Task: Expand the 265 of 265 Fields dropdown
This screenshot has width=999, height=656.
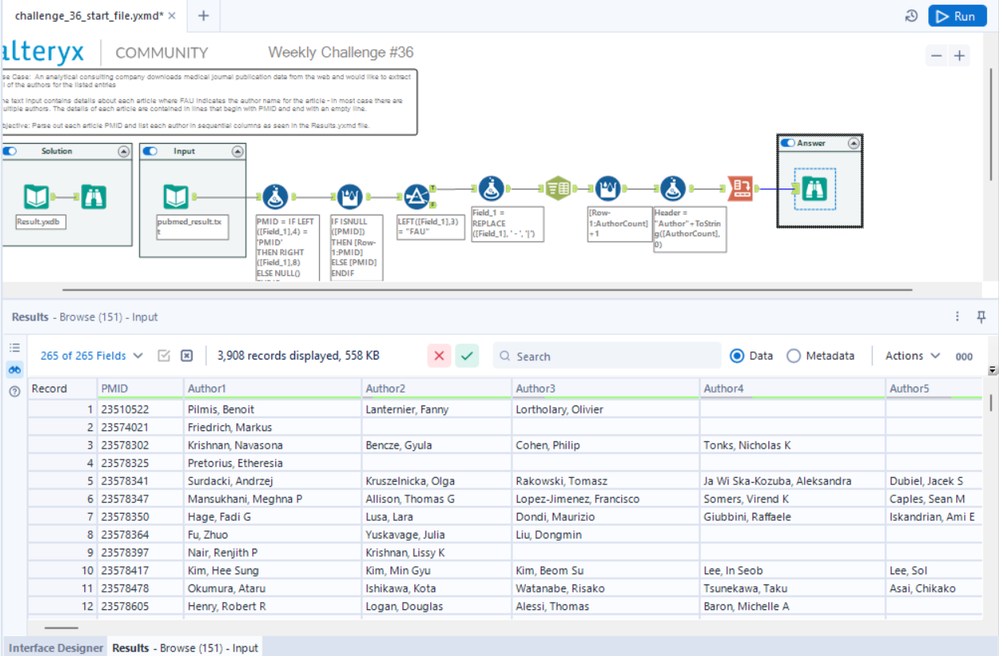Action: coord(91,356)
